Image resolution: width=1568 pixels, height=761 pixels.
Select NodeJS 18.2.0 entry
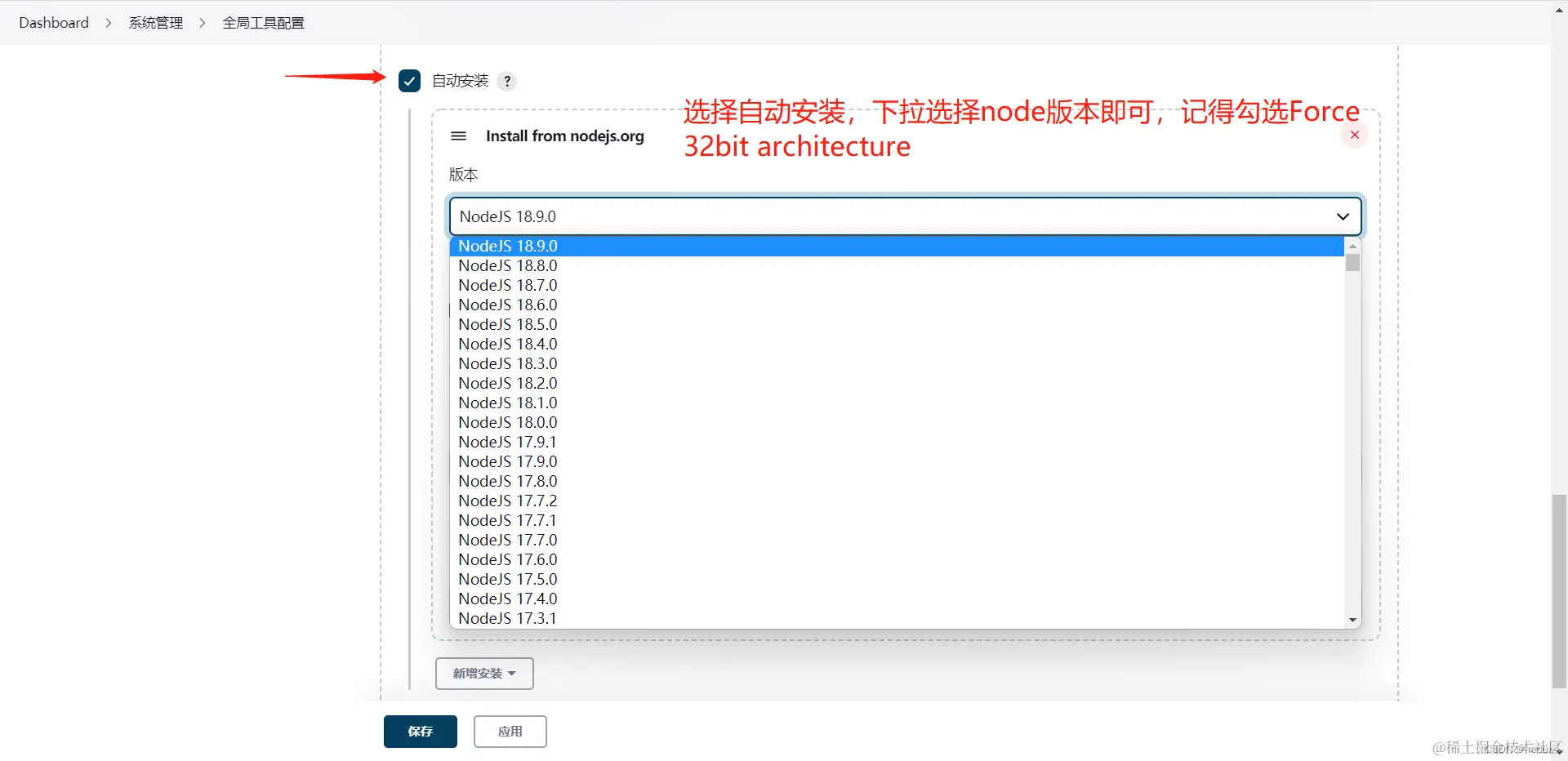[x=897, y=383]
